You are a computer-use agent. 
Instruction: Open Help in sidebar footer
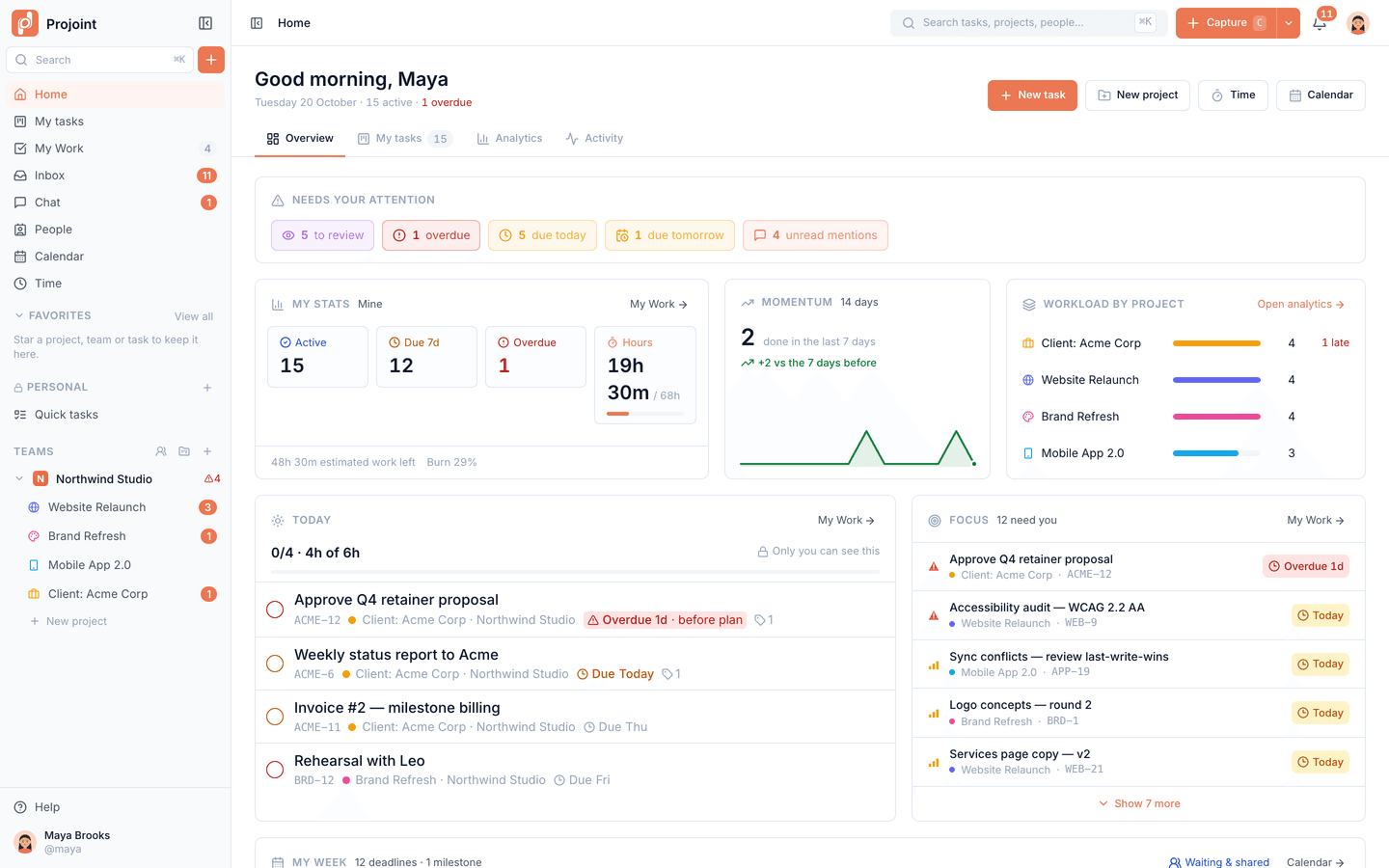[116, 807]
